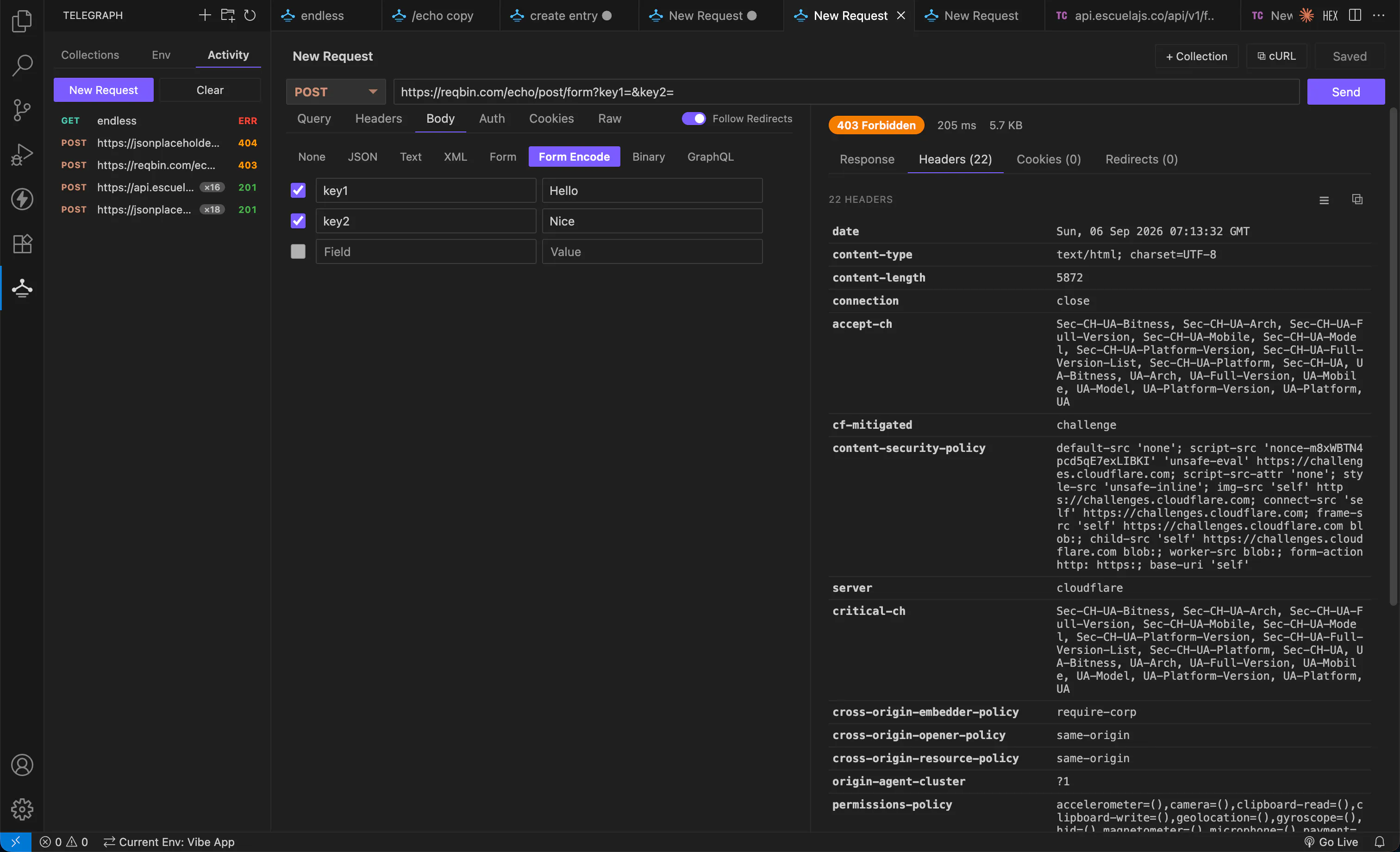Click the purple New Request button
This screenshot has width=1400, height=852.
[x=103, y=90]
